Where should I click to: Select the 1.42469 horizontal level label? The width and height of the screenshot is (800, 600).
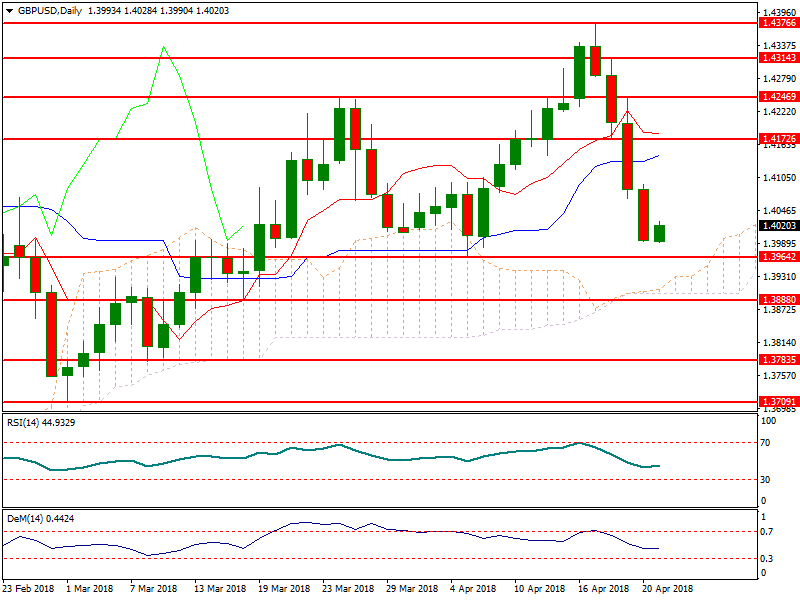tap(778, 97)
